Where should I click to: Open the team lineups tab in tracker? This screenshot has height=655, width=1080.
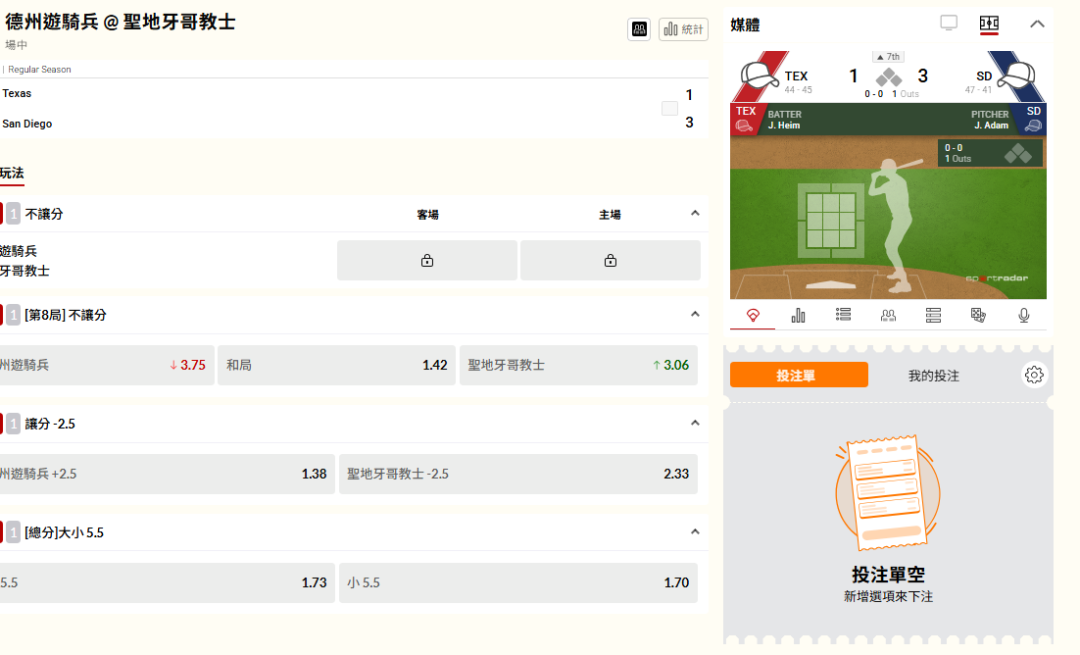pos(889,315)
